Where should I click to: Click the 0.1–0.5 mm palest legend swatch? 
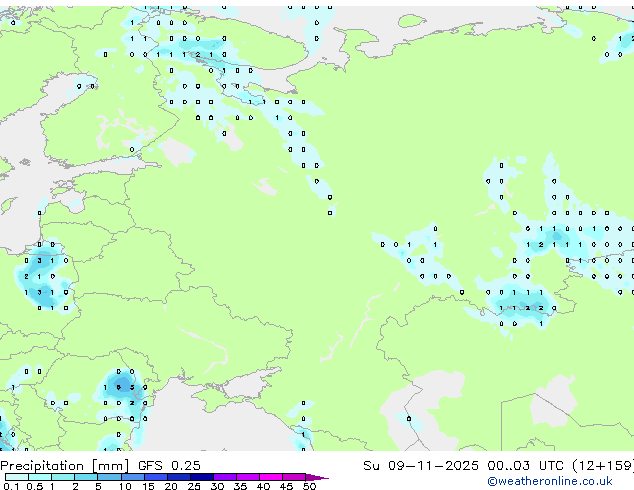17,477
